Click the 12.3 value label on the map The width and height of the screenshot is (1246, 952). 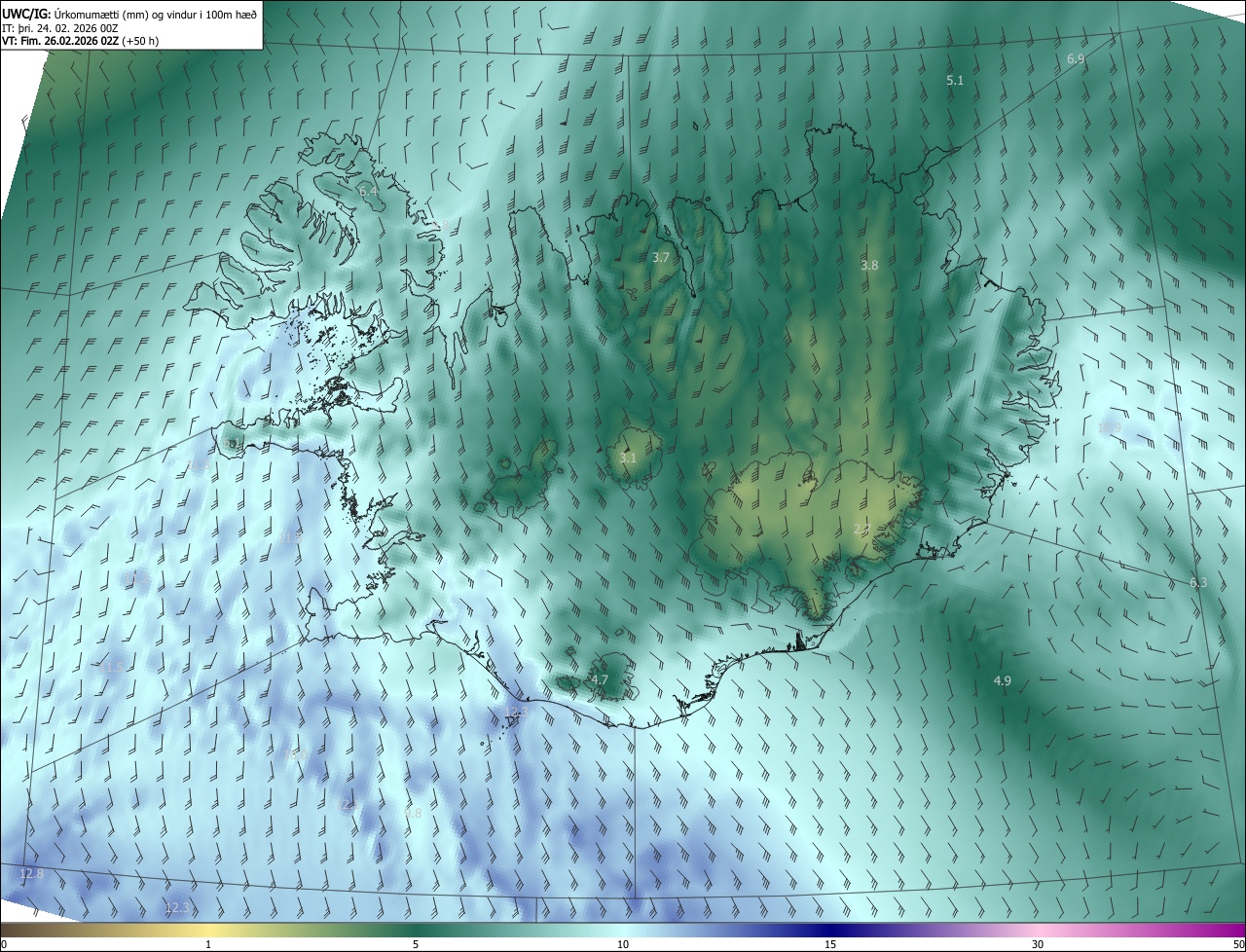(x=178, y=908)
